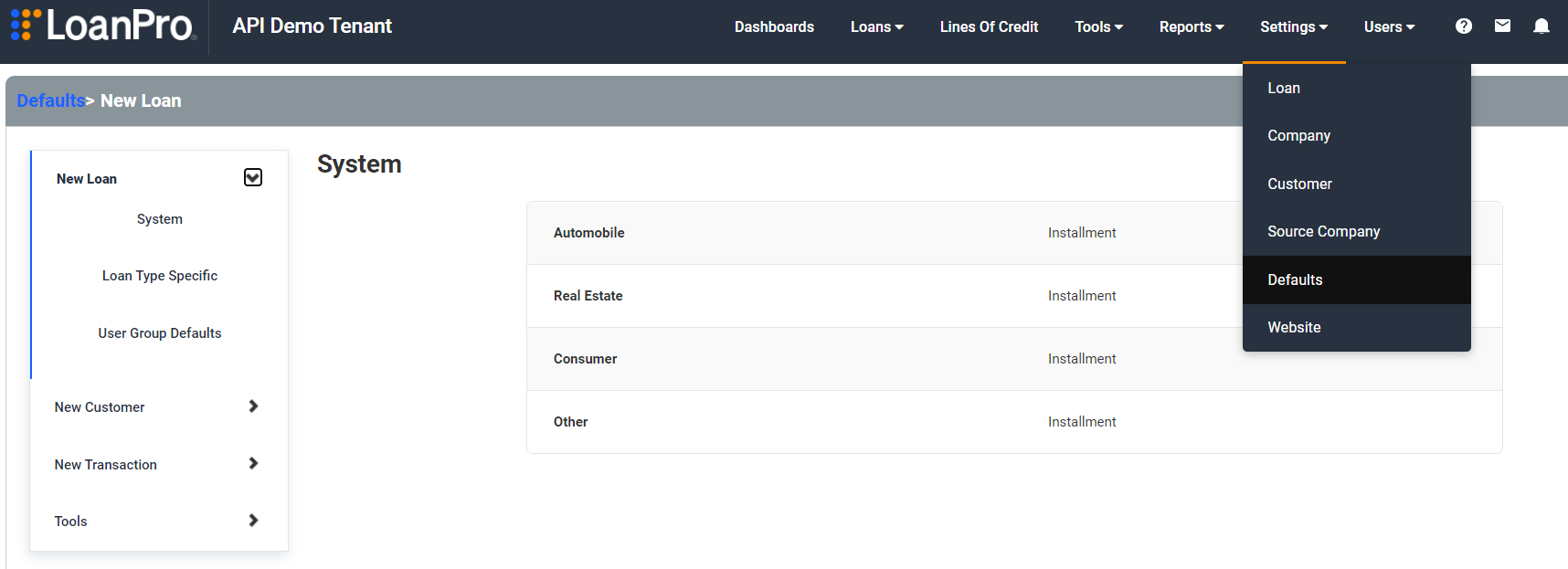
Task: Click Installment in the Automobile row
Action: (x=1082, y=233)
